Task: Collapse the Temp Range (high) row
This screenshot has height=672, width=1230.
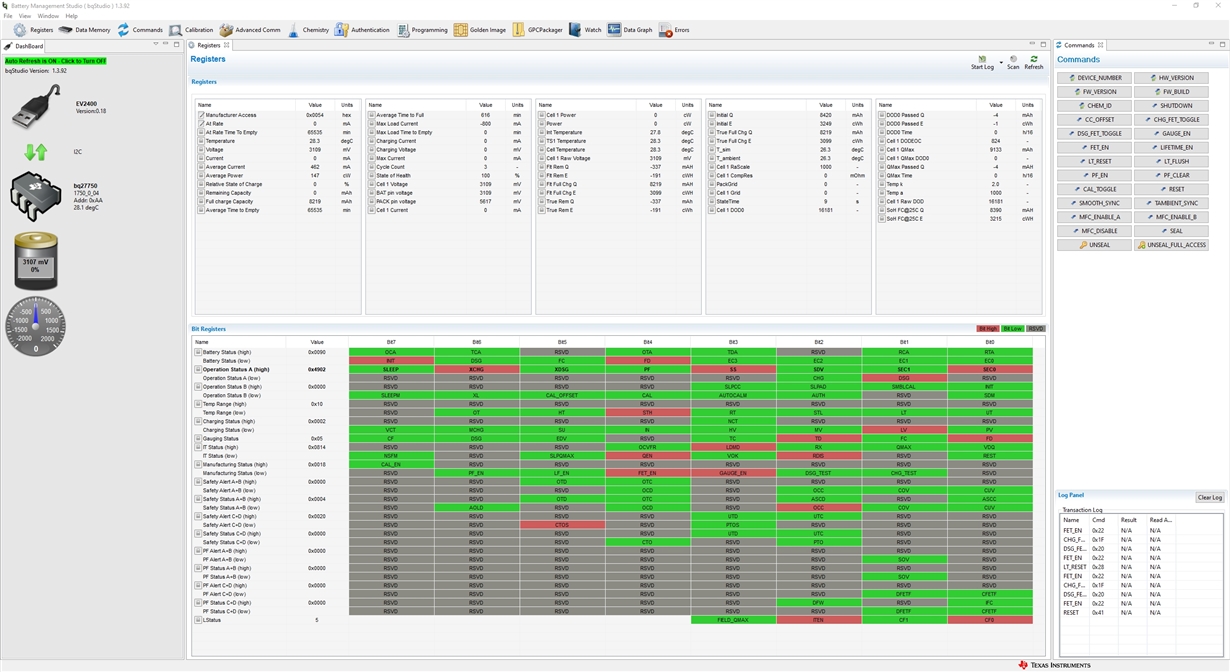Action: (198, 404)
